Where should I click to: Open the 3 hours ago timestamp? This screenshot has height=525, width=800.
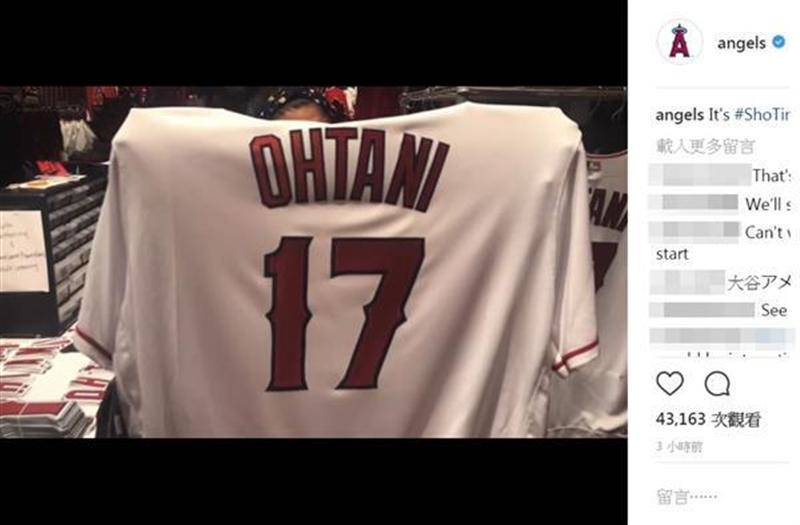(x=679, y=447)
